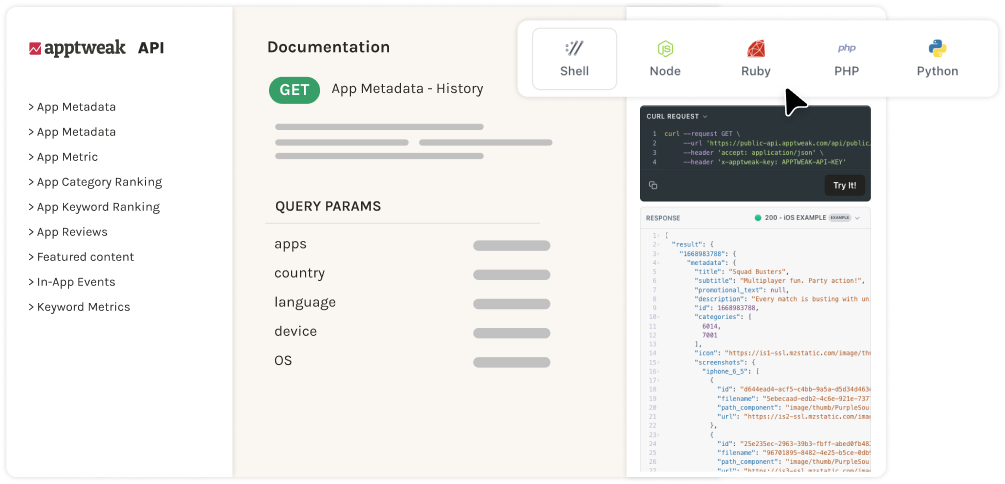Viewport: 1005px width, 484px height.
Task: Expand App Metric in the sidebar
Action: [63, 157]
